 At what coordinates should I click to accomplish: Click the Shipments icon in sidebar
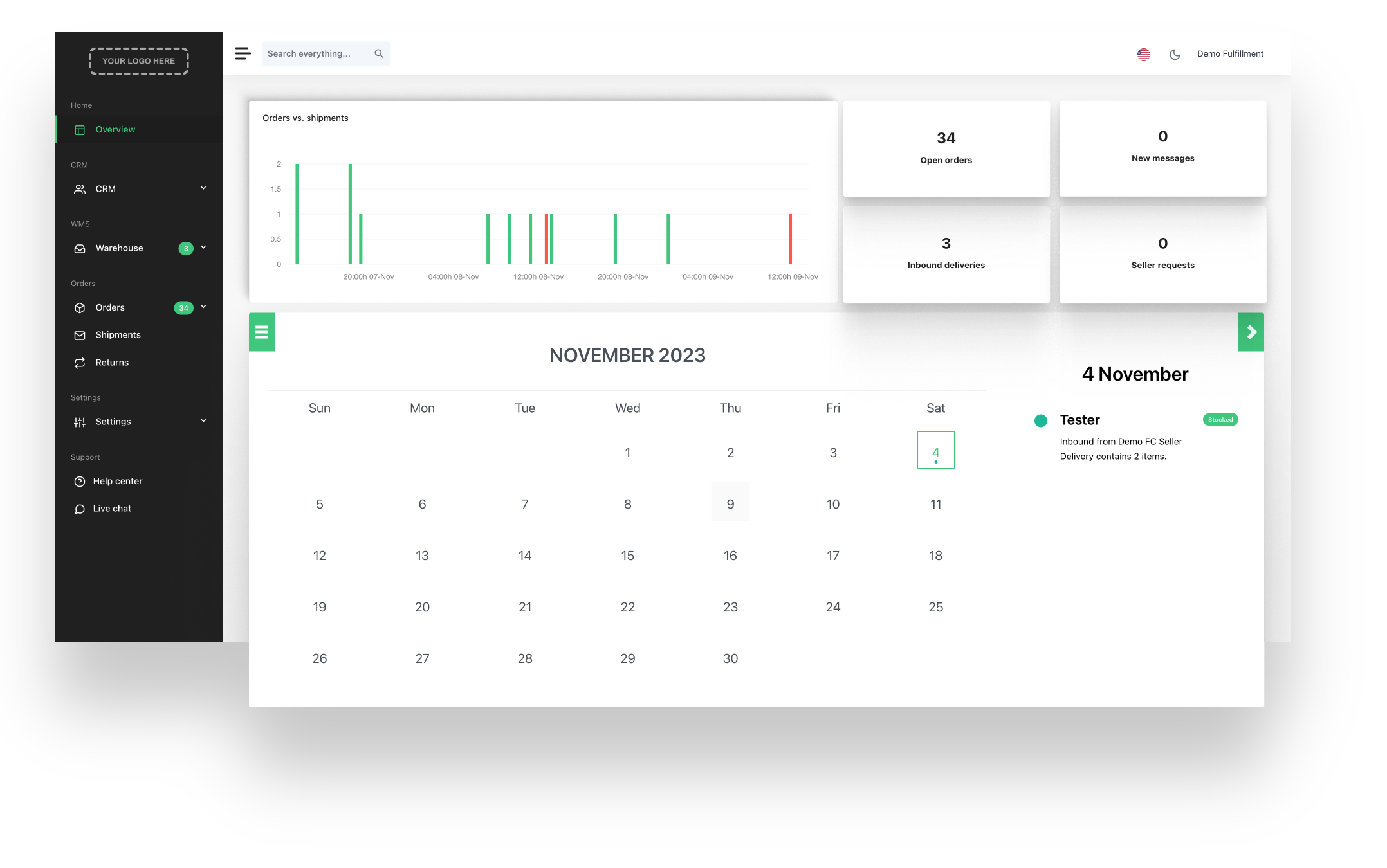coord(80,335)
